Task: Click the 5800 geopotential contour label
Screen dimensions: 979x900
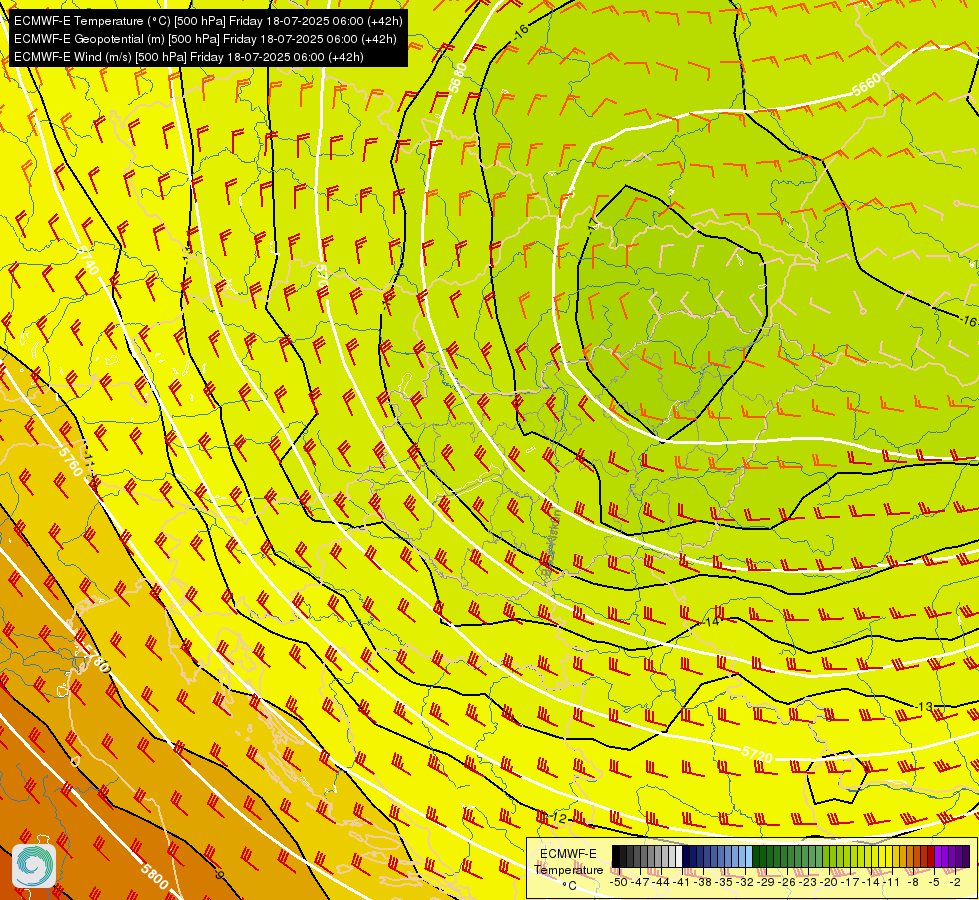Action: point(154,877)
